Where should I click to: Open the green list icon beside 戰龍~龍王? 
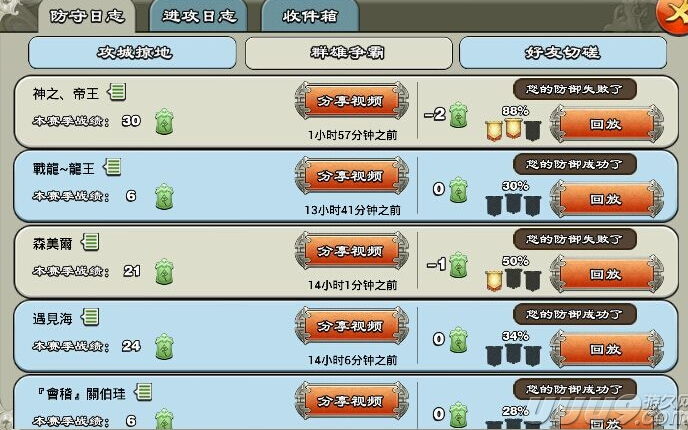112,167
